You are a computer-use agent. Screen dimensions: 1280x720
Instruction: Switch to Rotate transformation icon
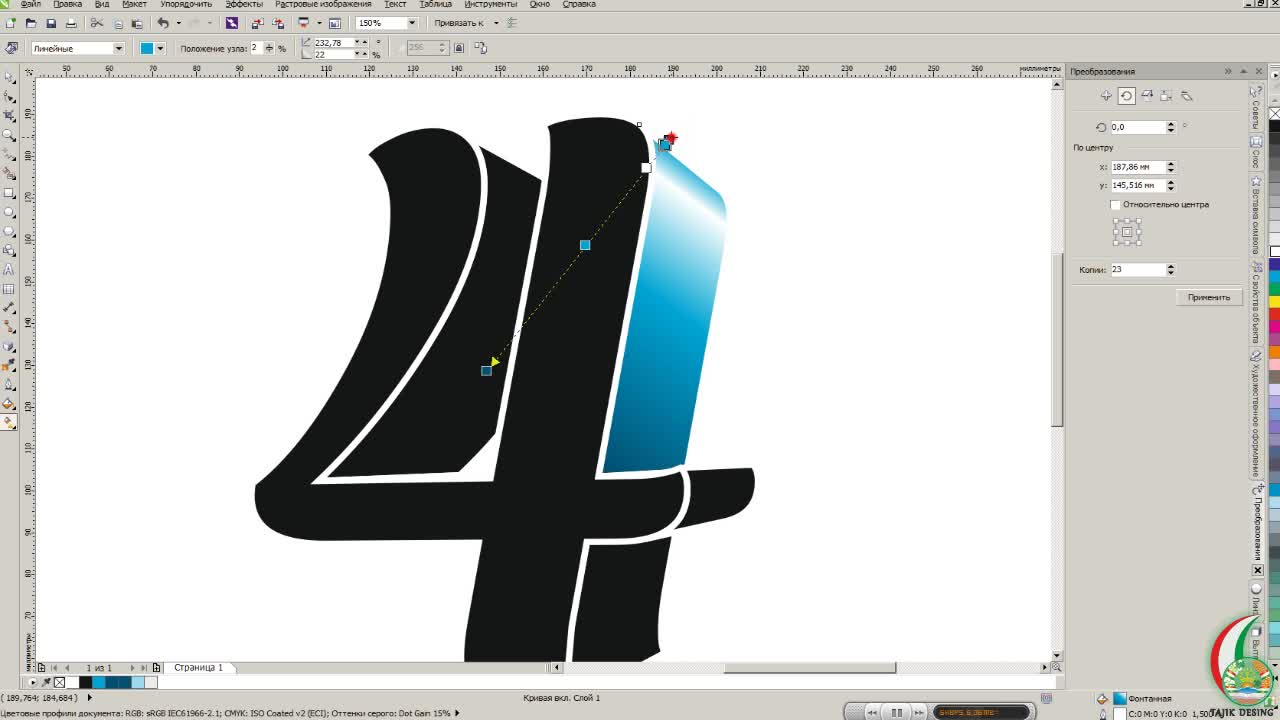1126,96
